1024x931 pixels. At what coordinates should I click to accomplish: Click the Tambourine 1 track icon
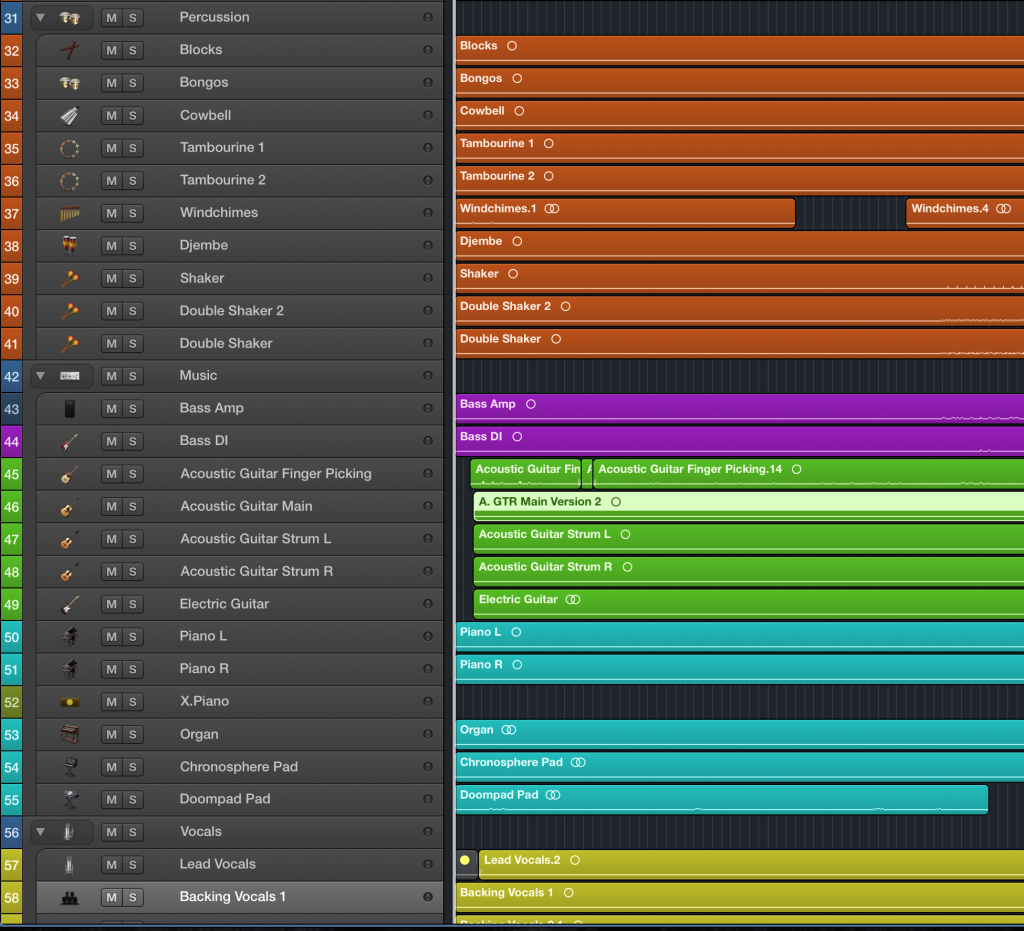pyautogui.click(x=70, y=148)
